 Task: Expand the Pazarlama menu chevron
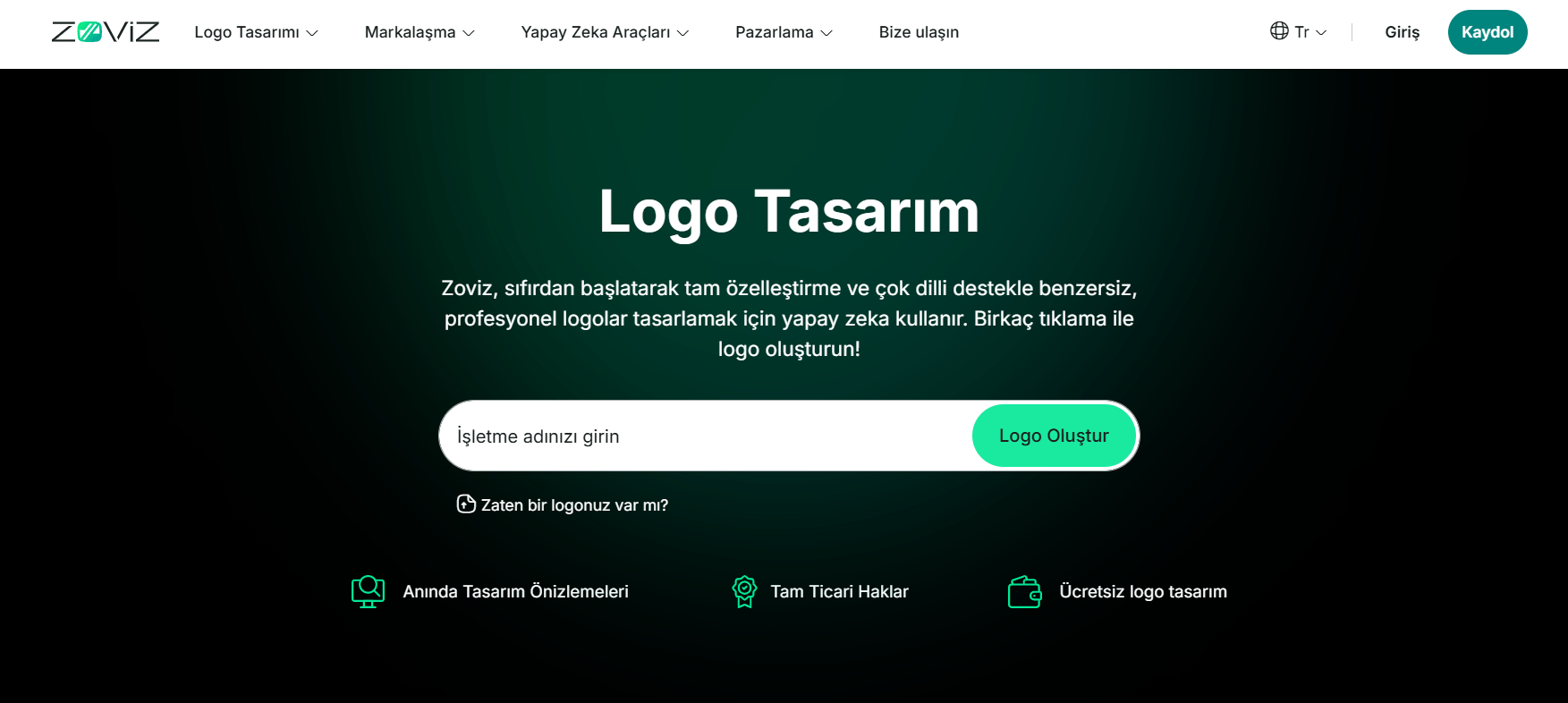pyautogui.click(x=826, y=33)
